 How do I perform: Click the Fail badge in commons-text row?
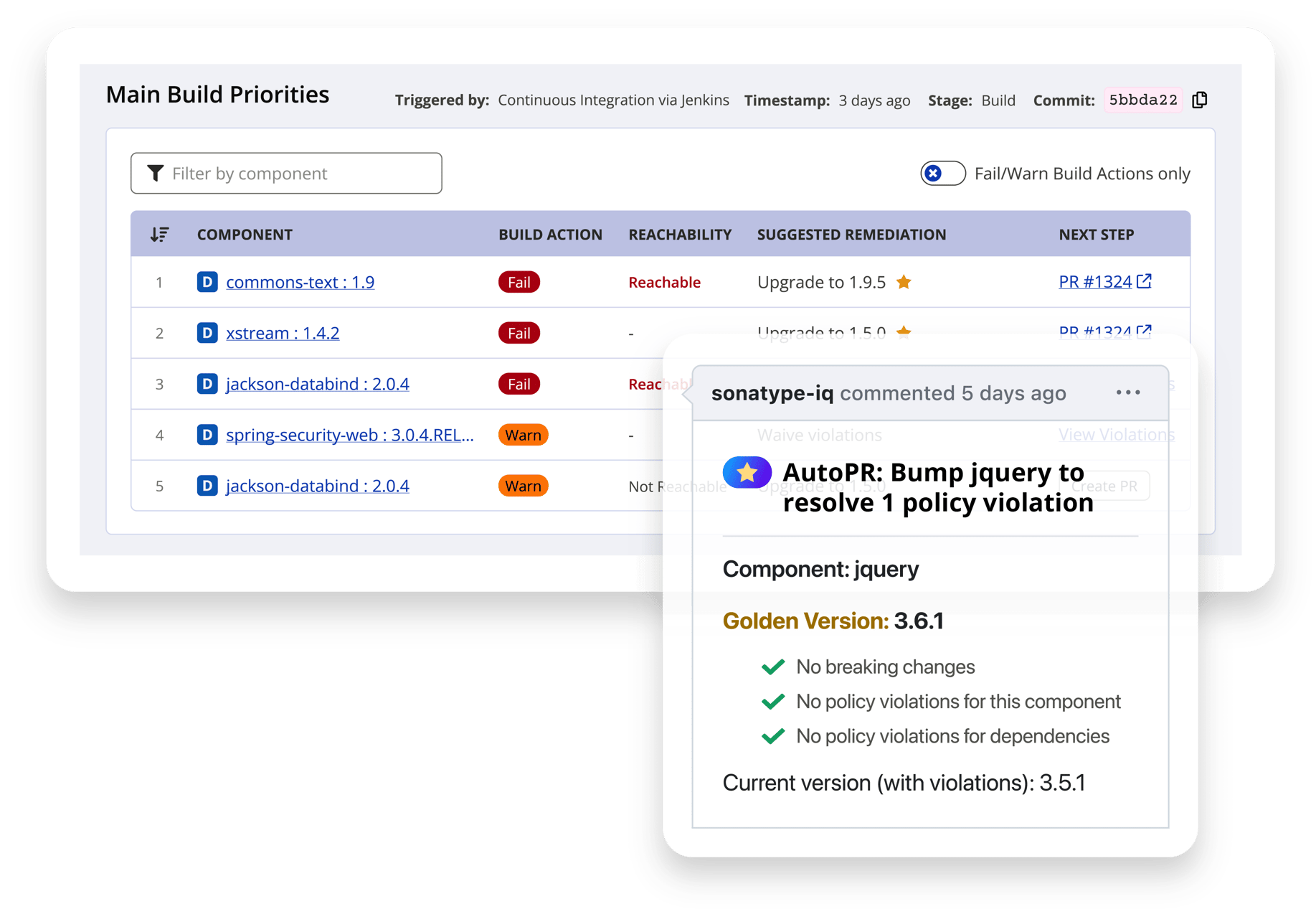click(519, 282)
